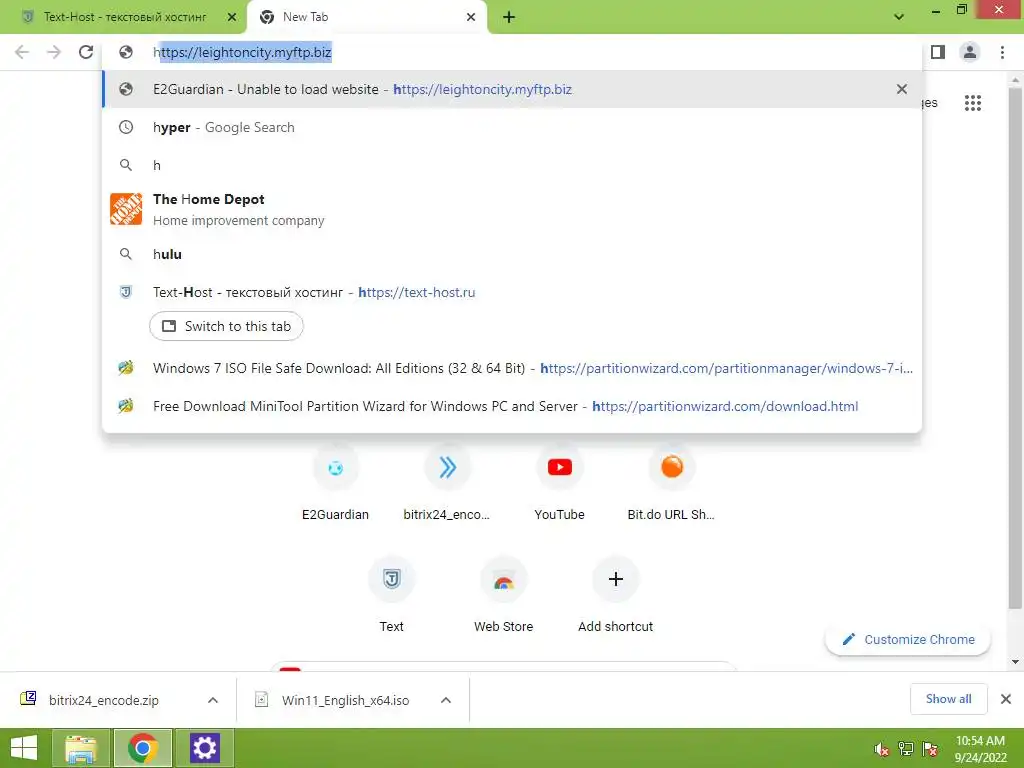Click Show all downloads
The image size is (1024, 768).
948,699
